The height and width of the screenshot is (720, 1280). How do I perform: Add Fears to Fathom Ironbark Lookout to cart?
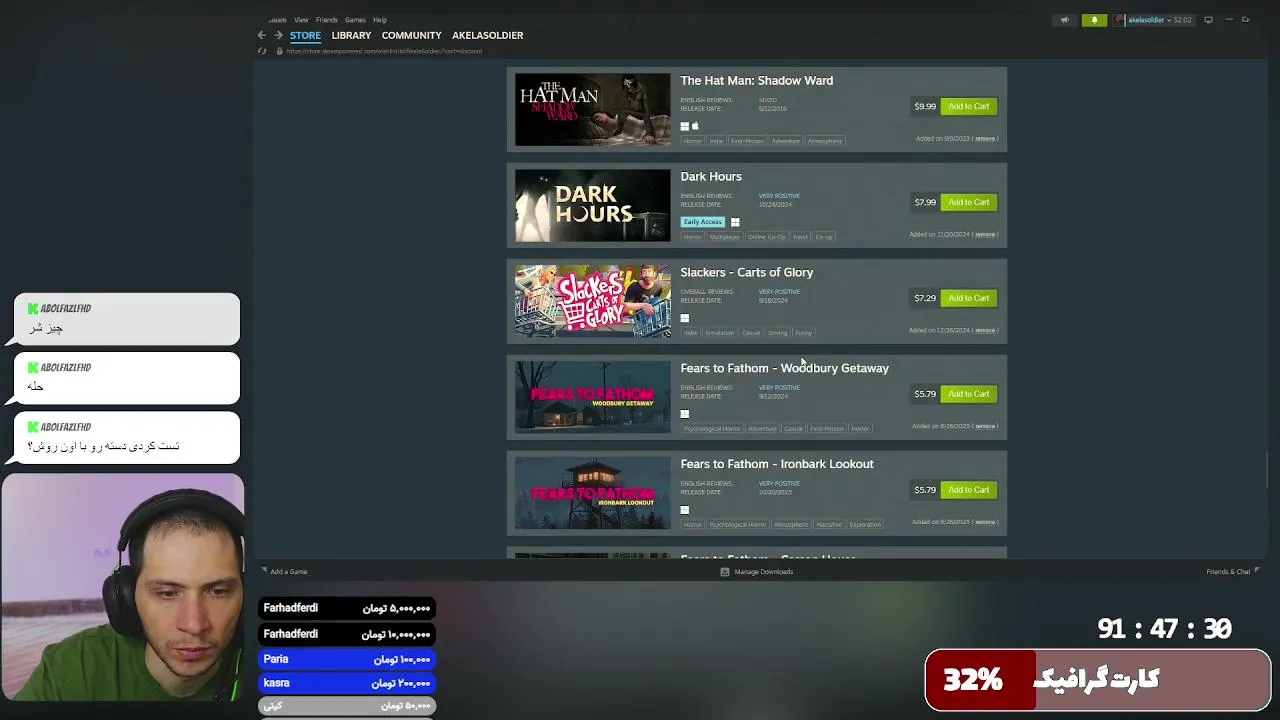tap(968, 490)
